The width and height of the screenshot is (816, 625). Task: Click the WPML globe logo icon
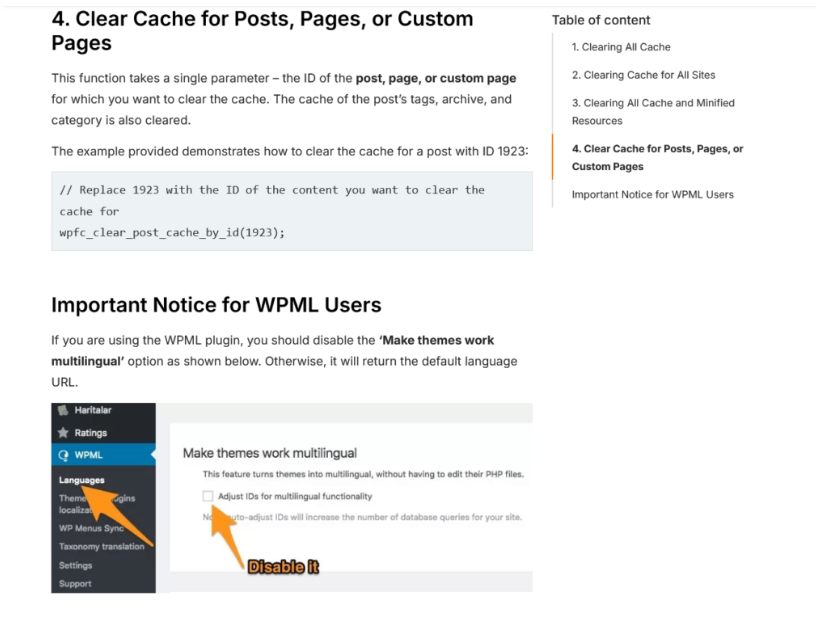(x=62, y=454)
